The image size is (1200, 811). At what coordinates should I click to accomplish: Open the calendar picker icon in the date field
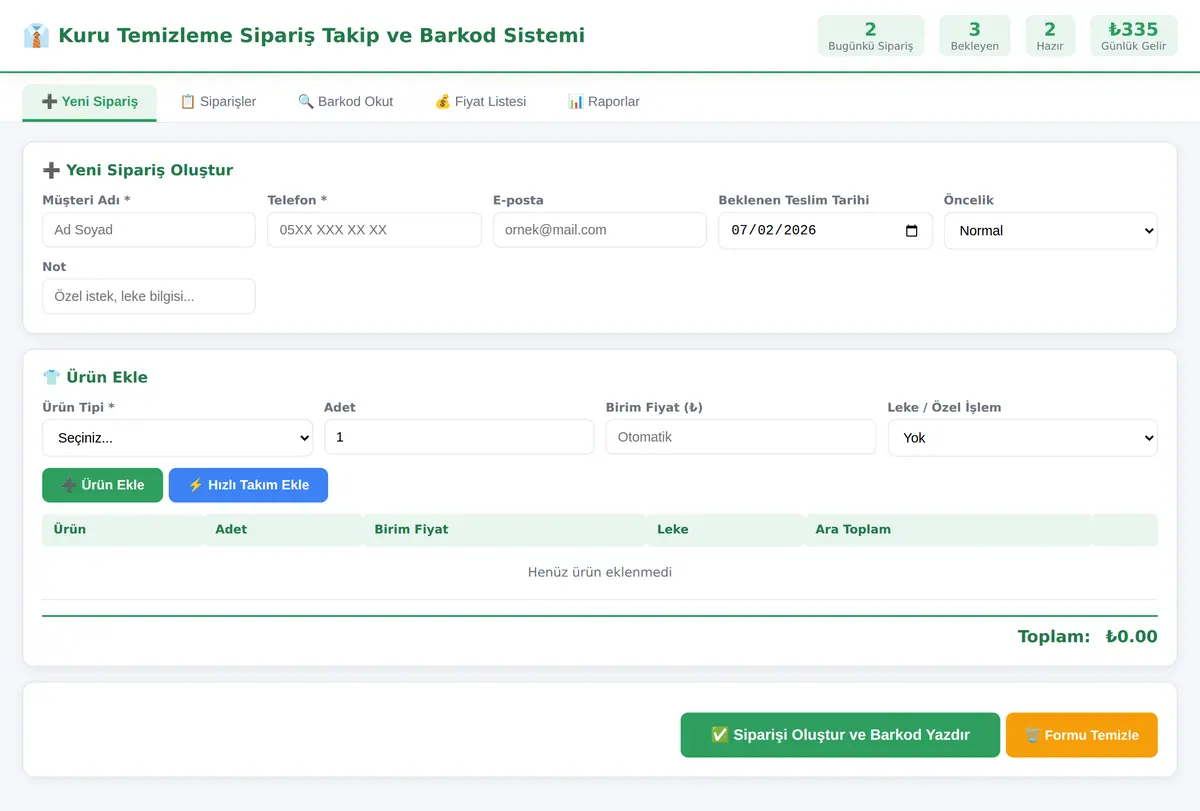(x=911, y=230)
